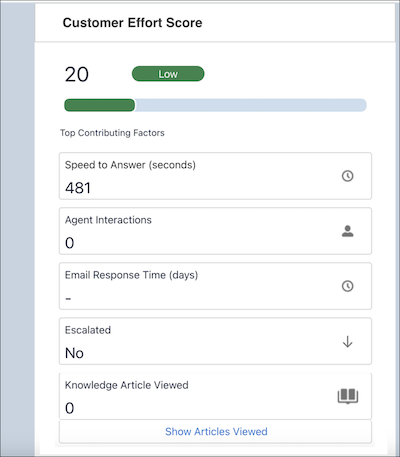
Task: Click the score value 20
Action: [x=77, y=74]
